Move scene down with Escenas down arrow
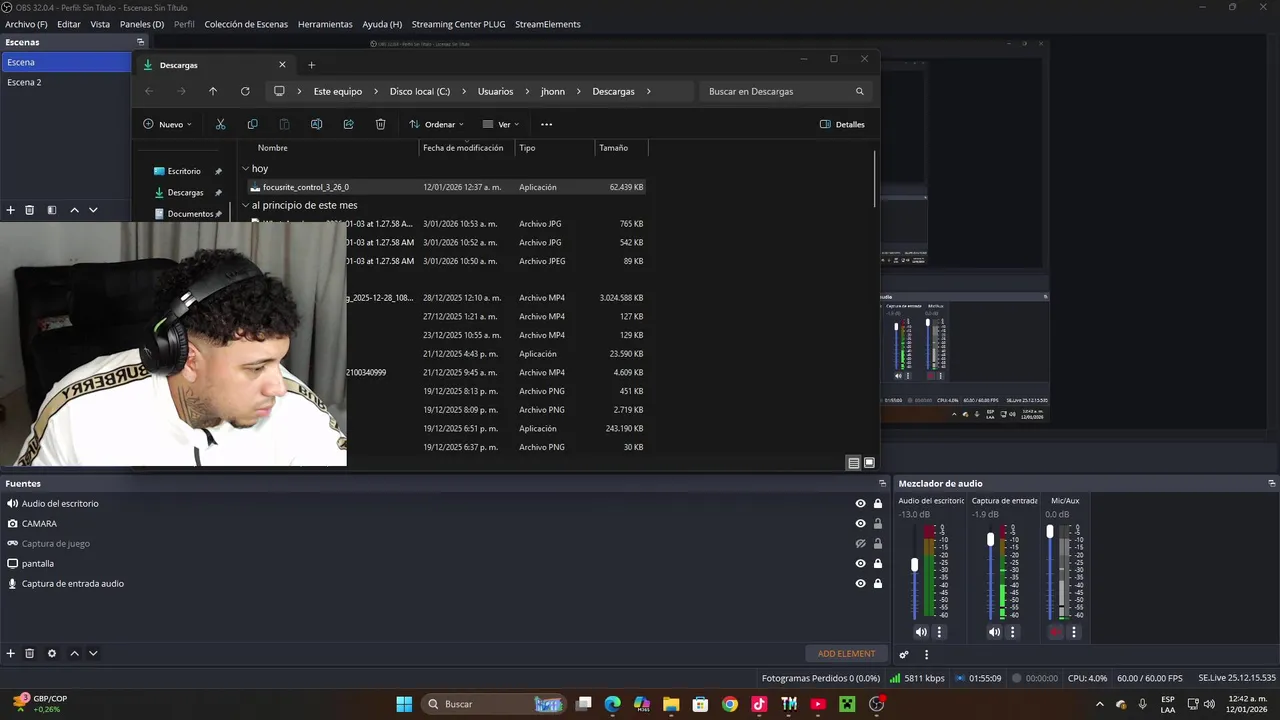This screenshot has height=720, width=1280. (x=93, y=210)
